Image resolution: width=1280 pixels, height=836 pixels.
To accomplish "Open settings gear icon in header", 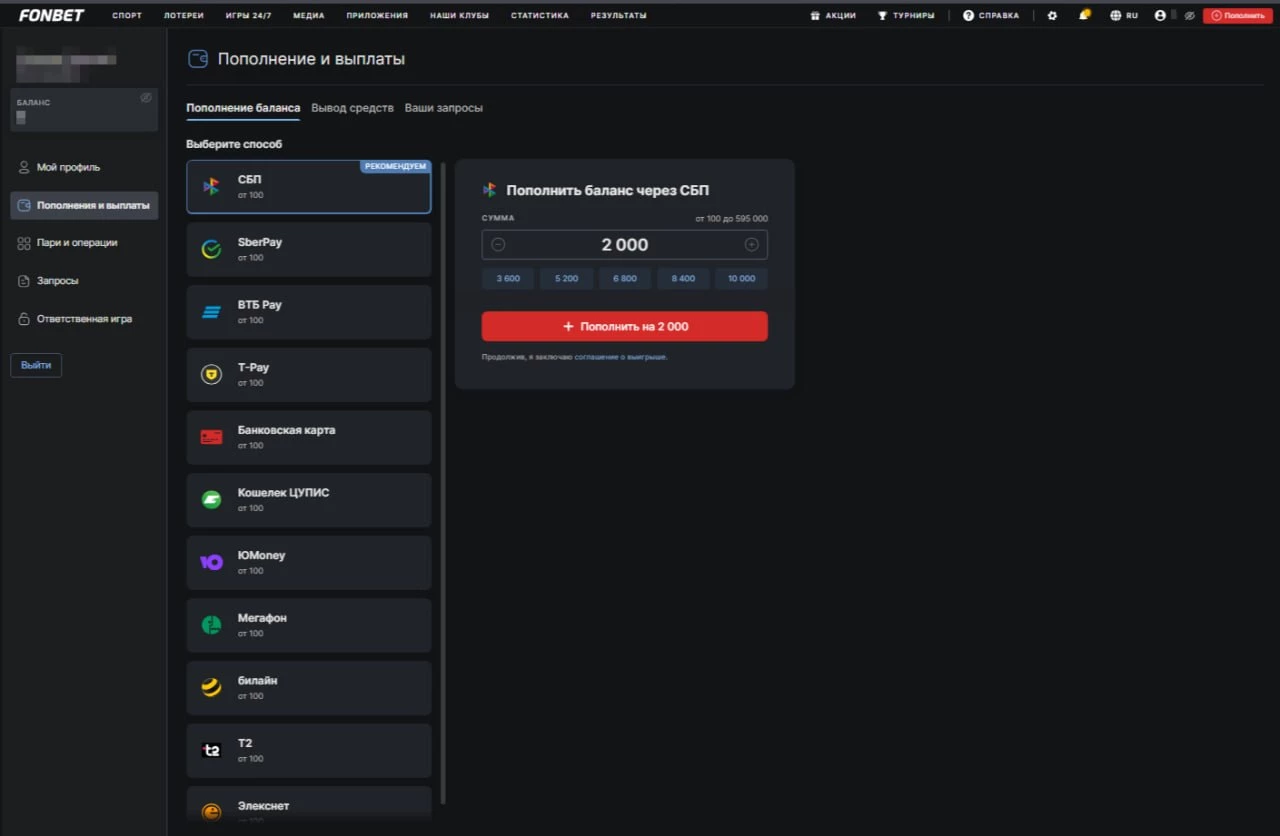I will click(x=1051, y=16).
